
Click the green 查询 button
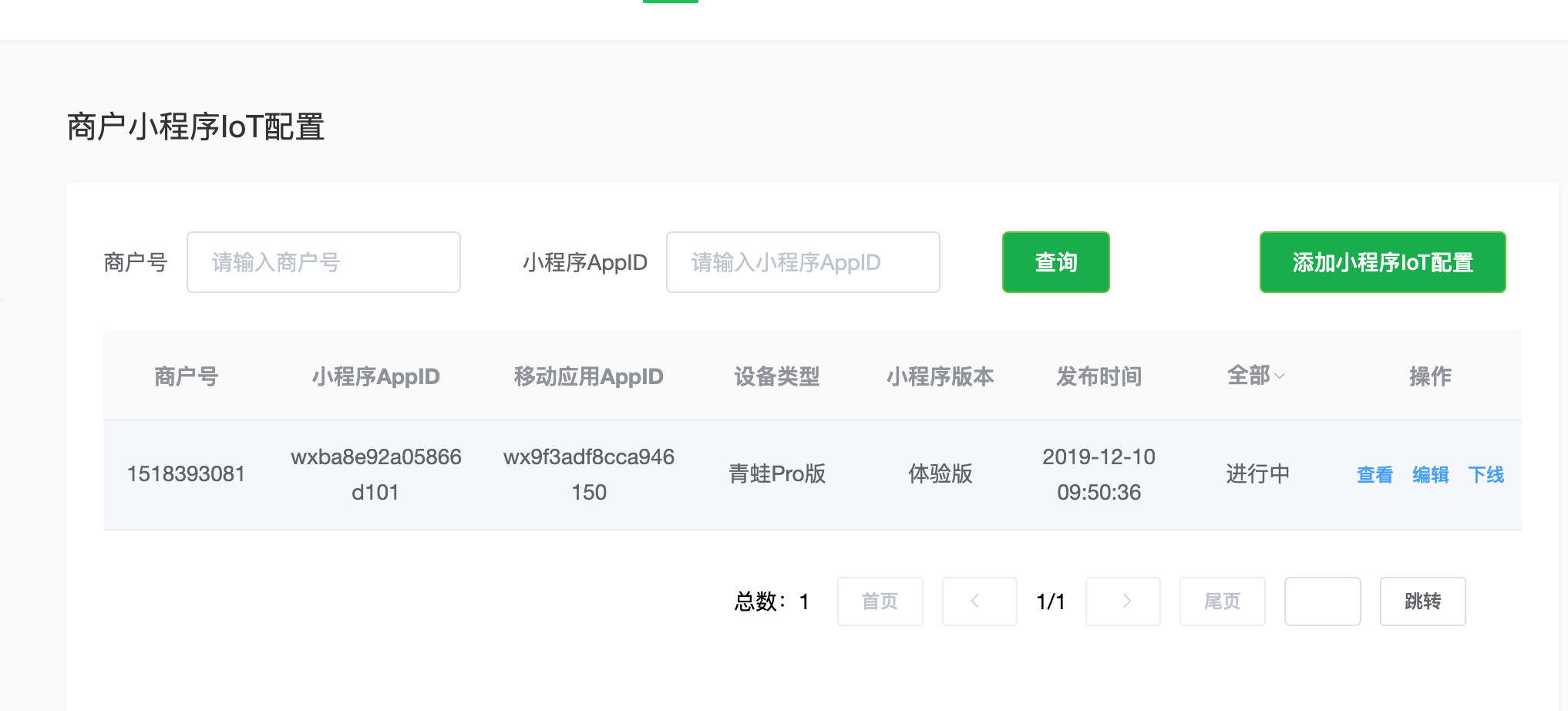[1056, 262]
